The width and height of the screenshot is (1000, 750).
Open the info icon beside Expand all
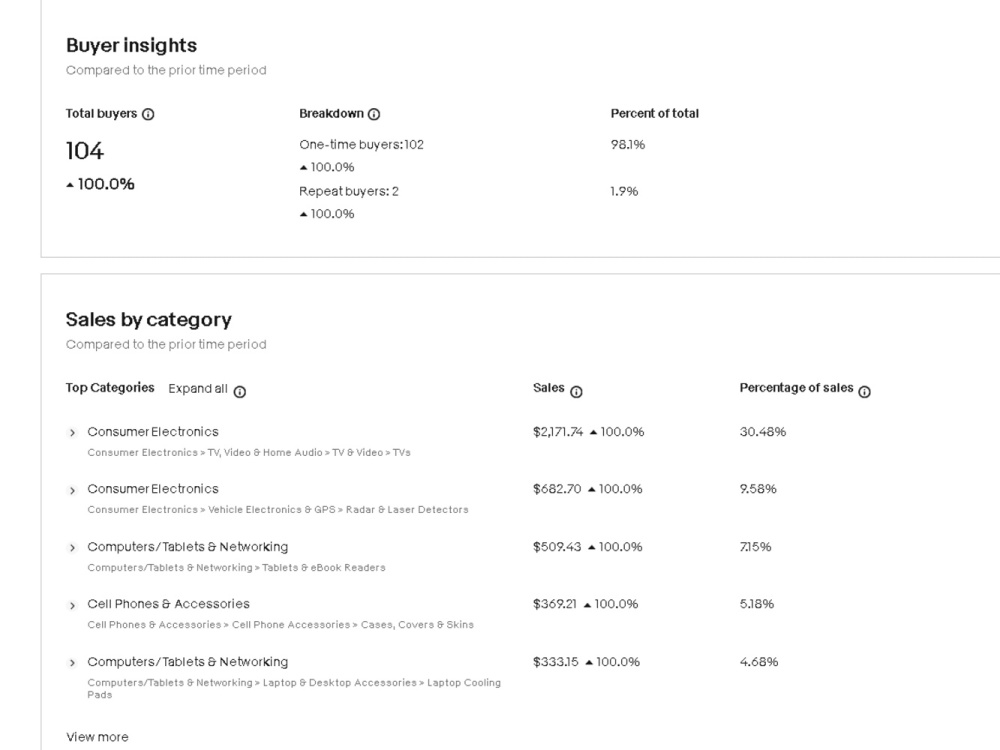pyautogui.click(x=240, y=392)
